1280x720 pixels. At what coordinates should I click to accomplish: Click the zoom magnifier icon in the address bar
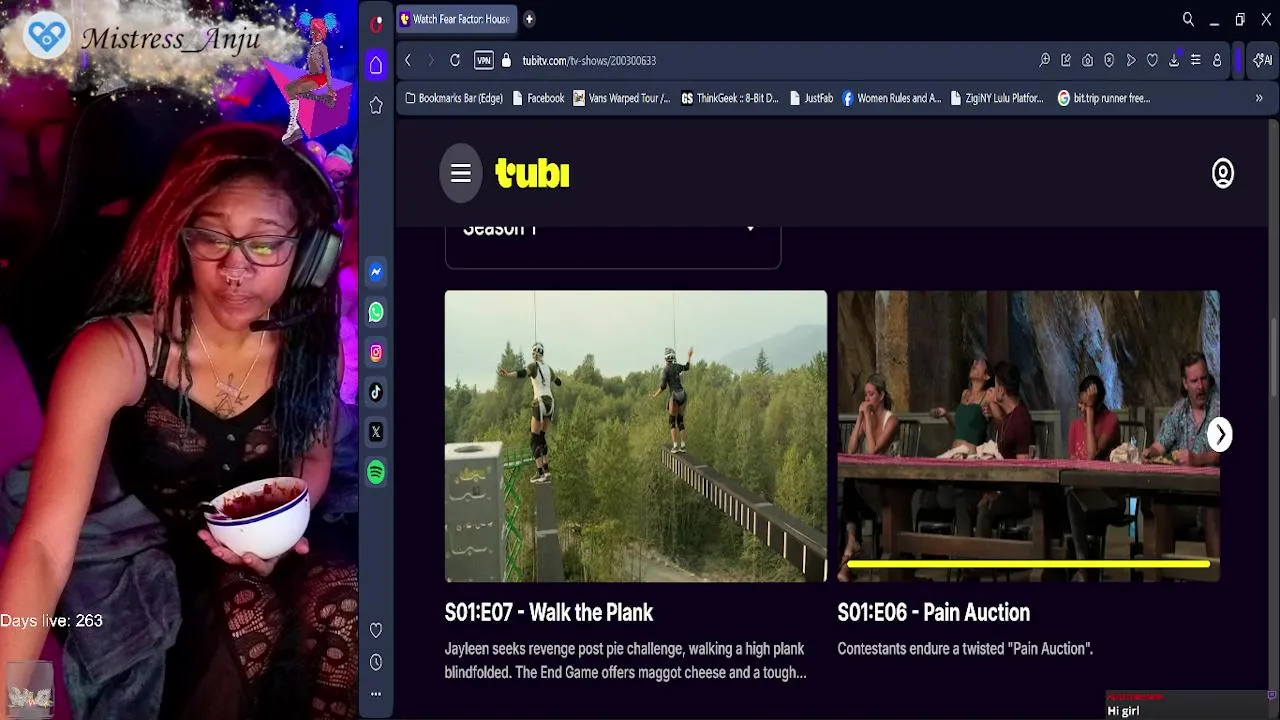click(x=1045, y=60)
